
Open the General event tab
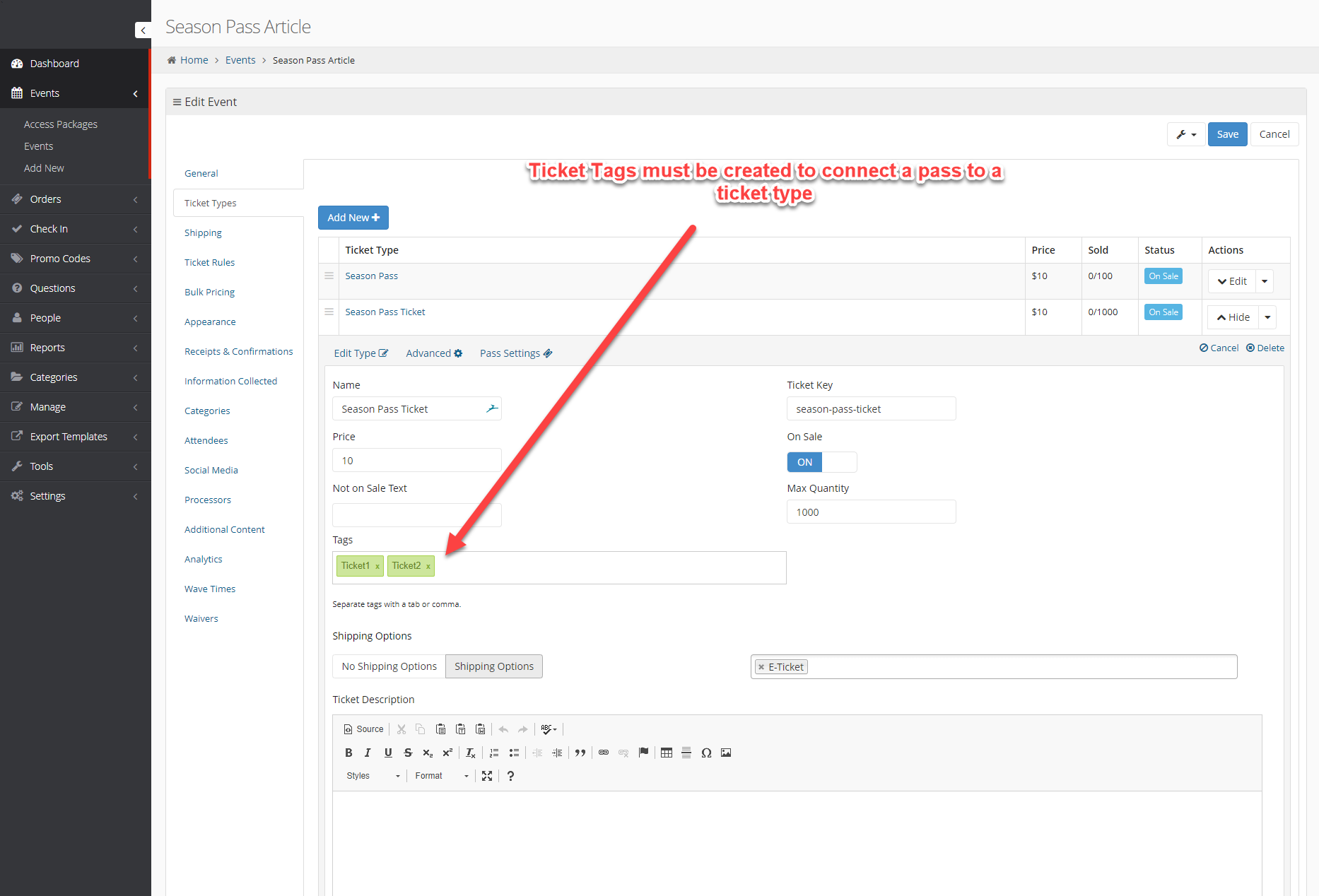(x=201, y=173)
